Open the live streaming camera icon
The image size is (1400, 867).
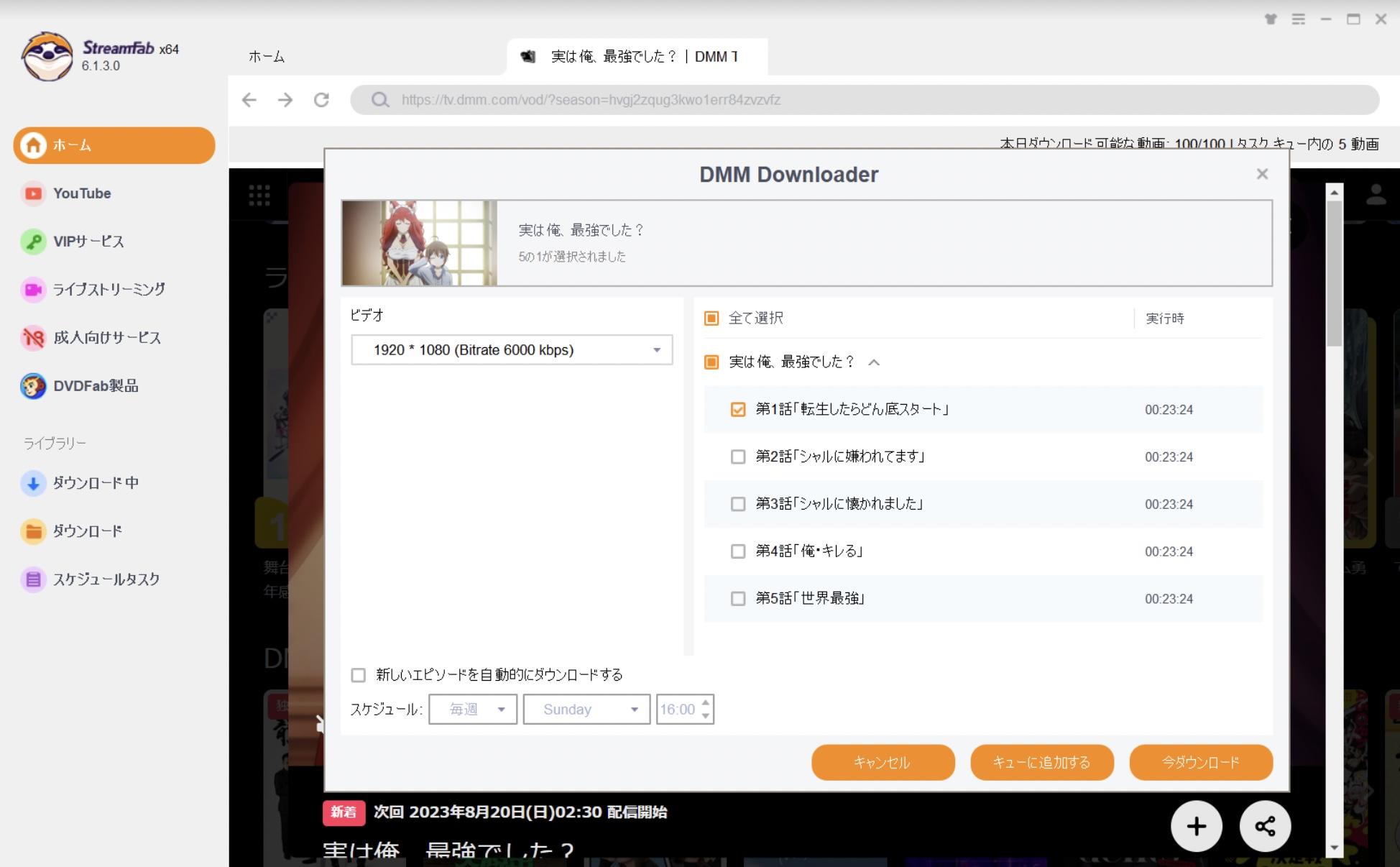tap(33, 290)
